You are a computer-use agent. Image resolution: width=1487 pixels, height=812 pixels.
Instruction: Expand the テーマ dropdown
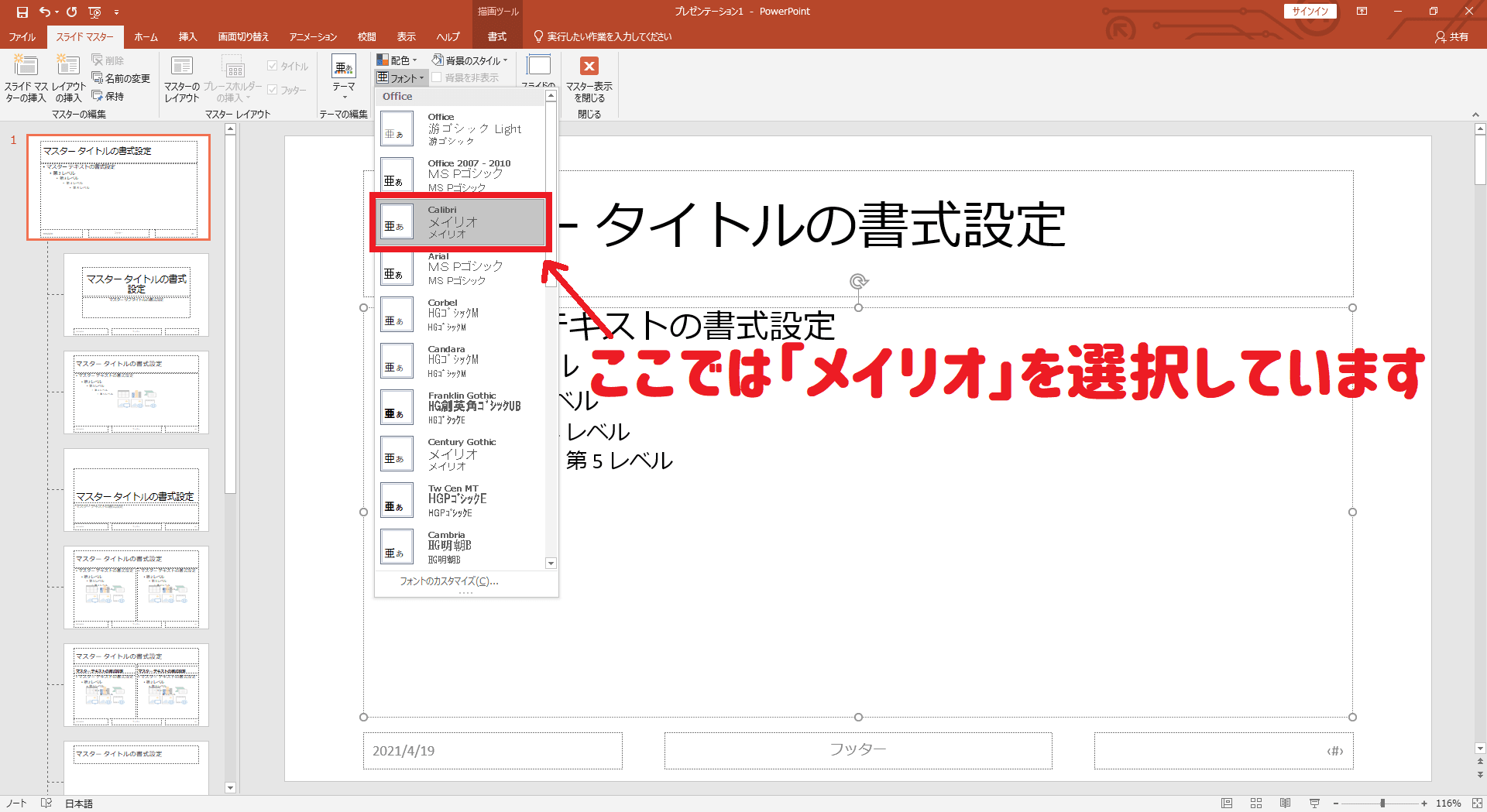click(344, 77)
